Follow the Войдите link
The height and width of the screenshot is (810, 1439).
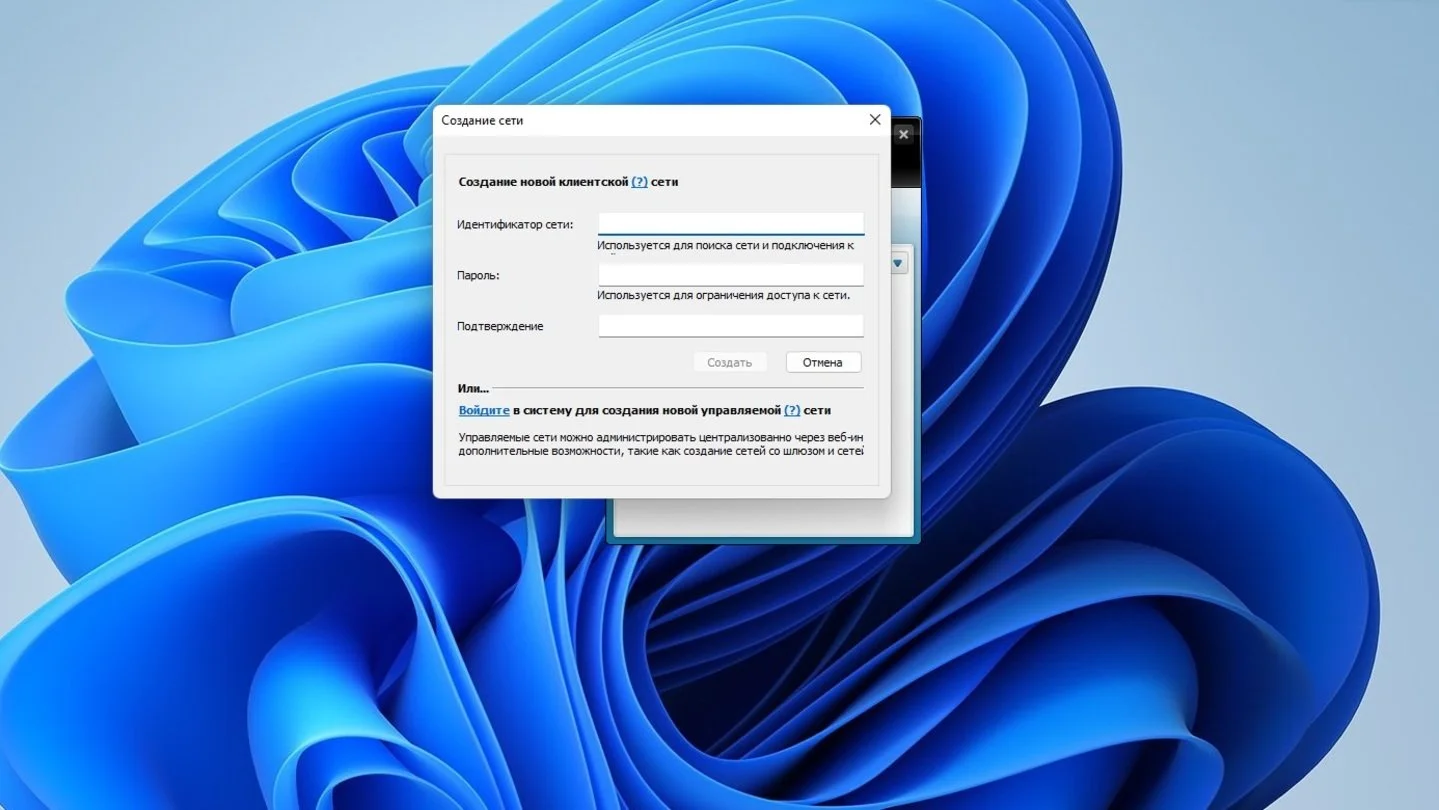(x=484, y=410)
